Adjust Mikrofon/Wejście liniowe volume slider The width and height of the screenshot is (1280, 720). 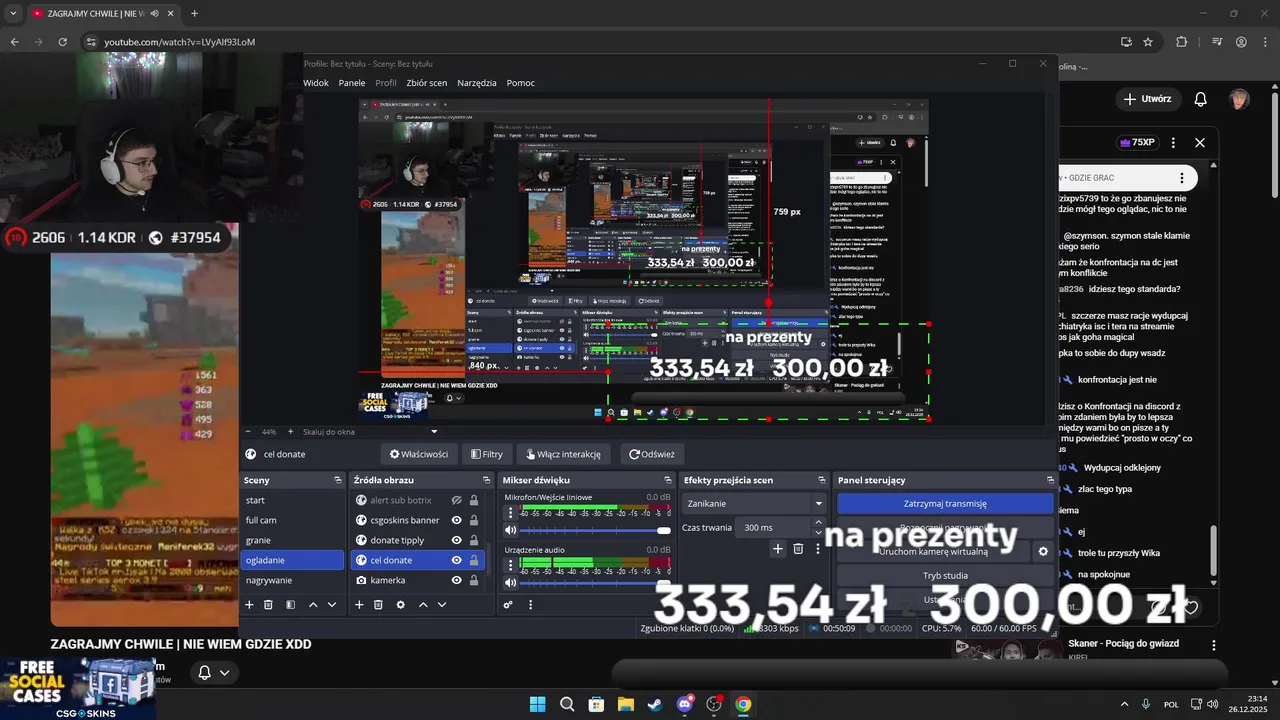[594, 530]
